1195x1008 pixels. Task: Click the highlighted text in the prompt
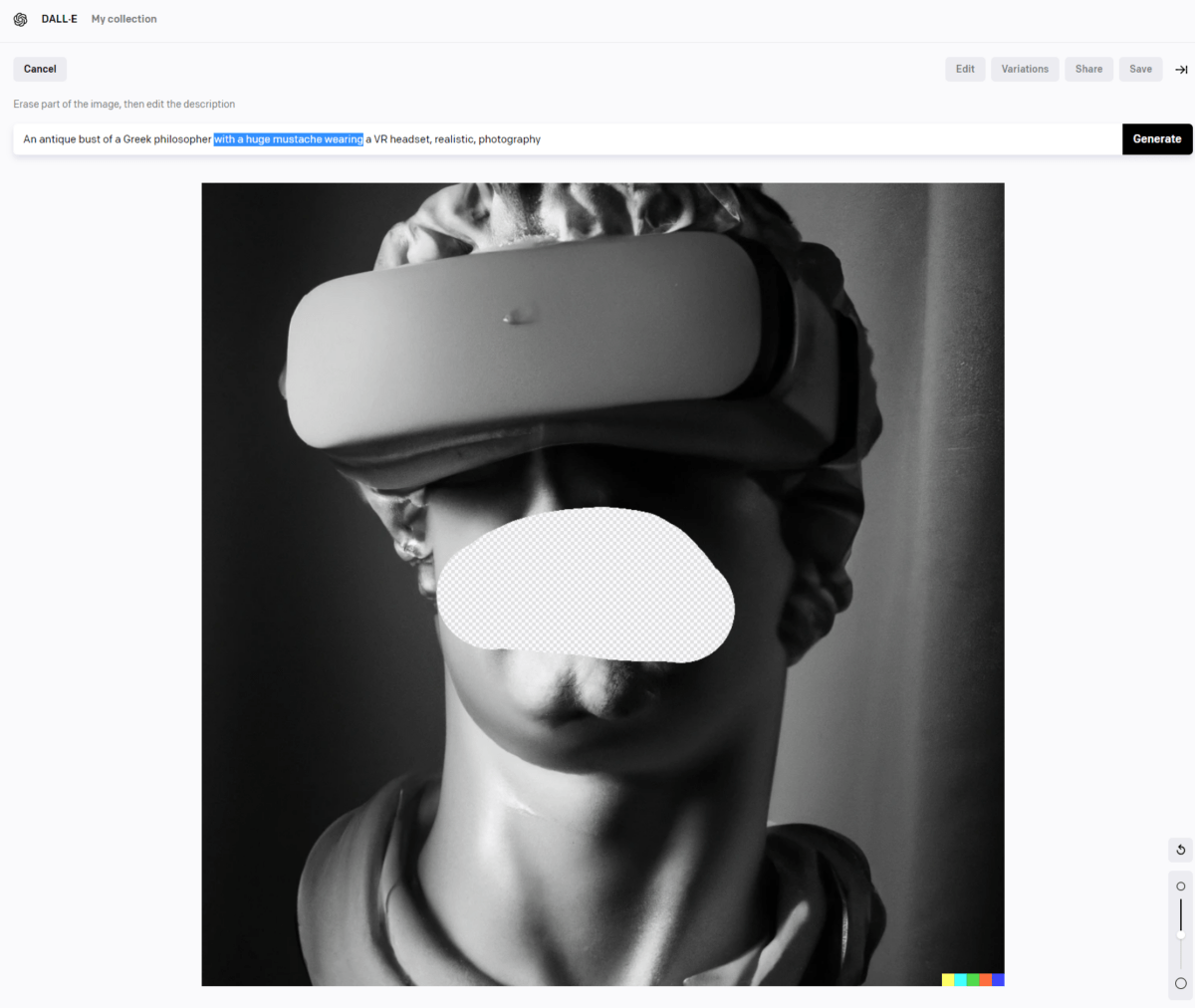pos(288,139)
